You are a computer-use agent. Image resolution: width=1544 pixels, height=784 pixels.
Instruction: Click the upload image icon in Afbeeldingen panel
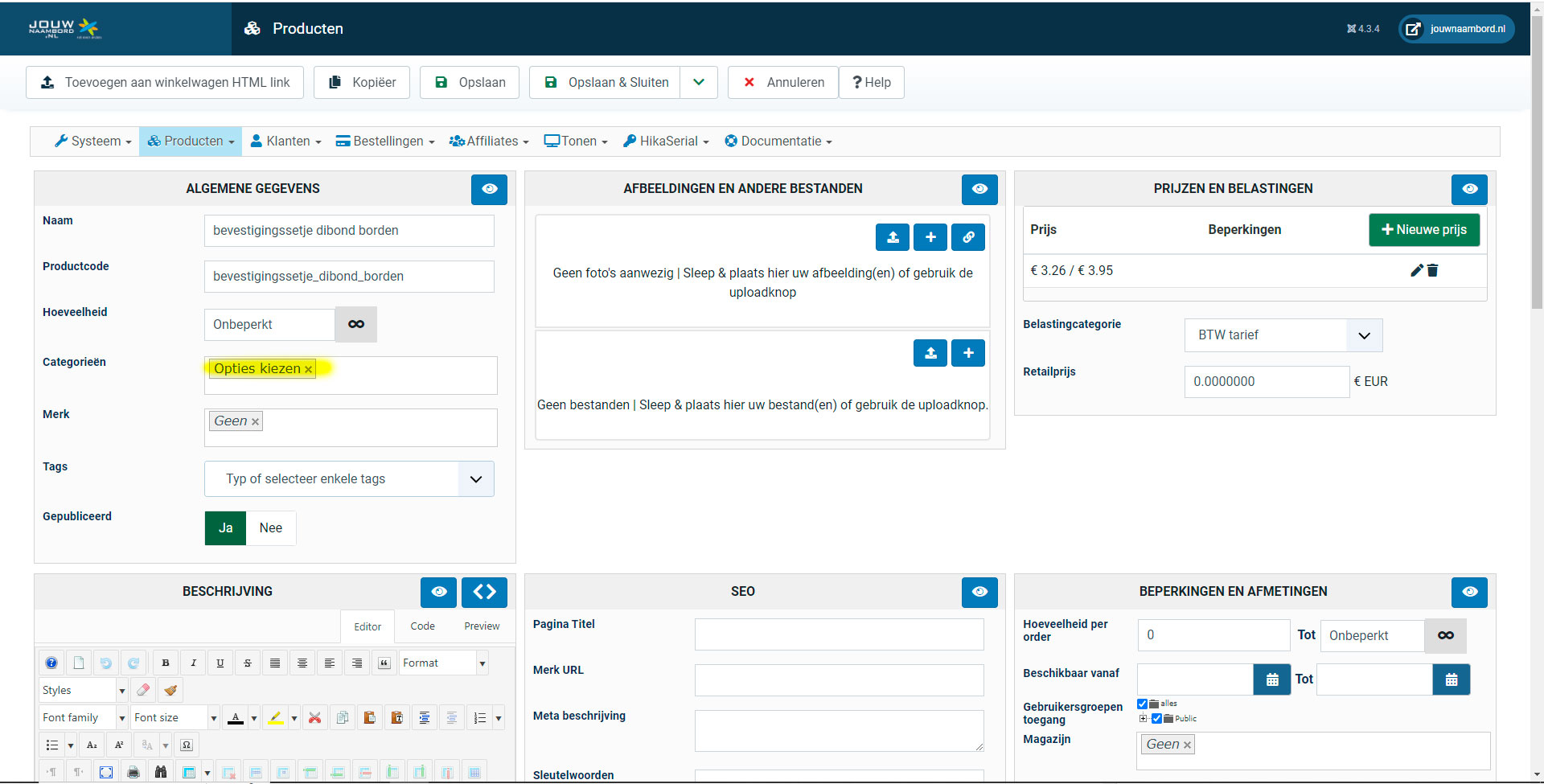[893, 237]
